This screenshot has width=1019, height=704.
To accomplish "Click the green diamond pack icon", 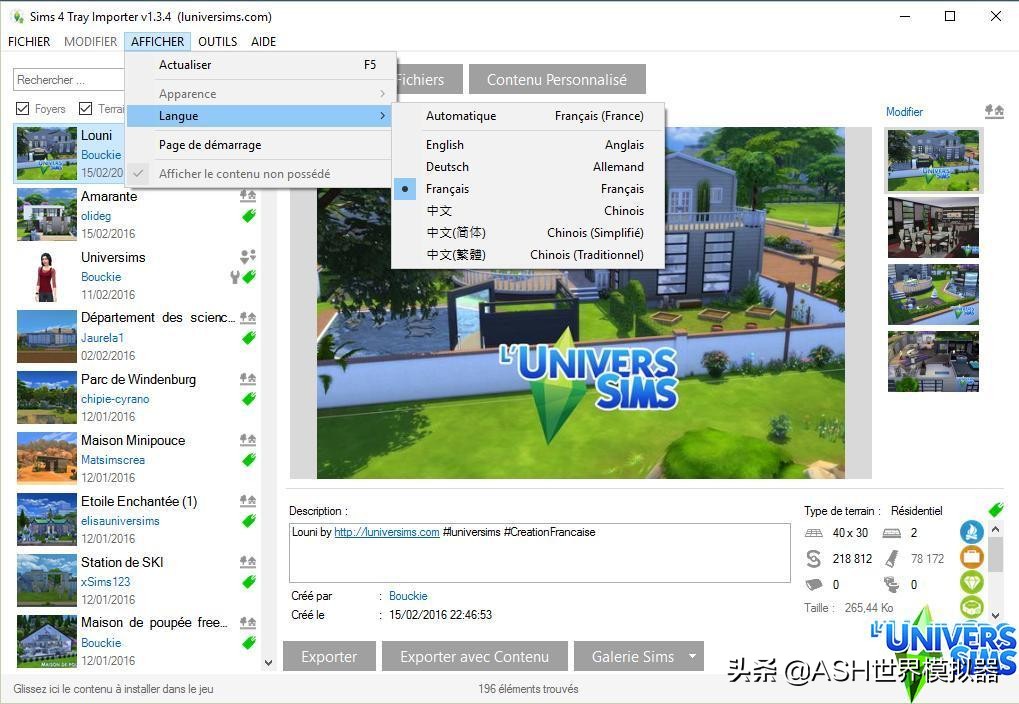I will (972, 582).
